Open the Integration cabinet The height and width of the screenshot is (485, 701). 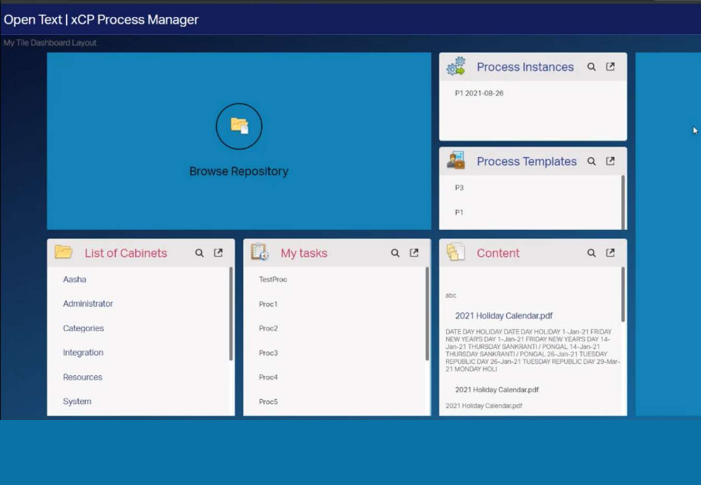coord(83,353)
